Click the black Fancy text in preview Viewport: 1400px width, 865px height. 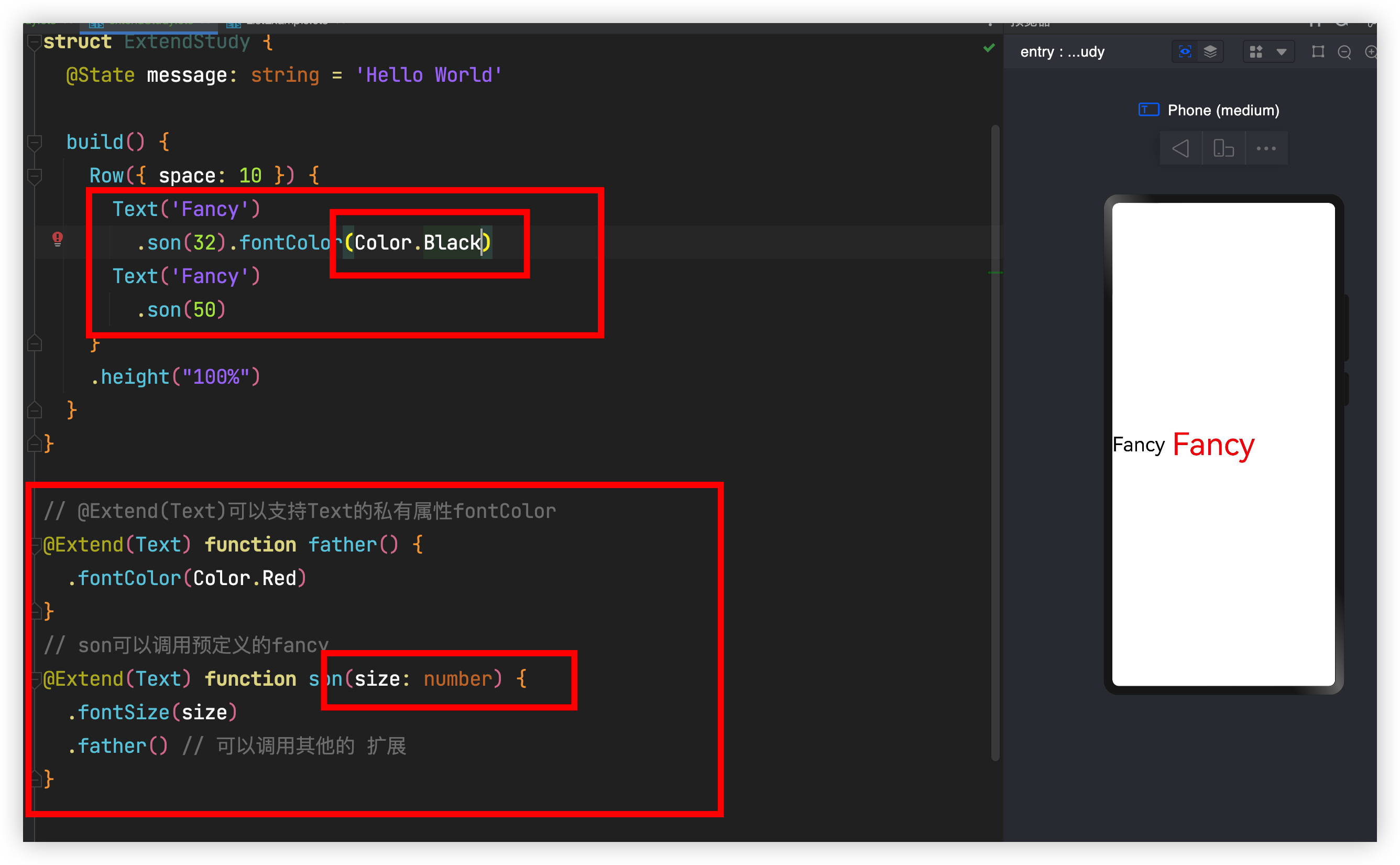coord(1138,445)
